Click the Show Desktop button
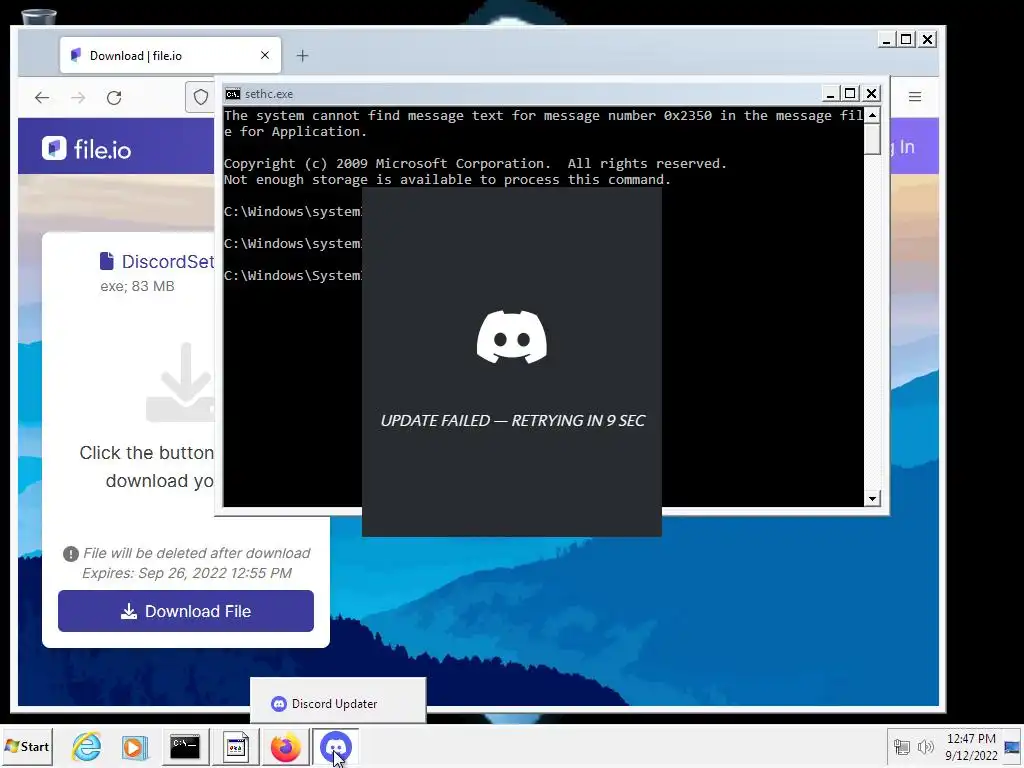 coord(1013,746)
